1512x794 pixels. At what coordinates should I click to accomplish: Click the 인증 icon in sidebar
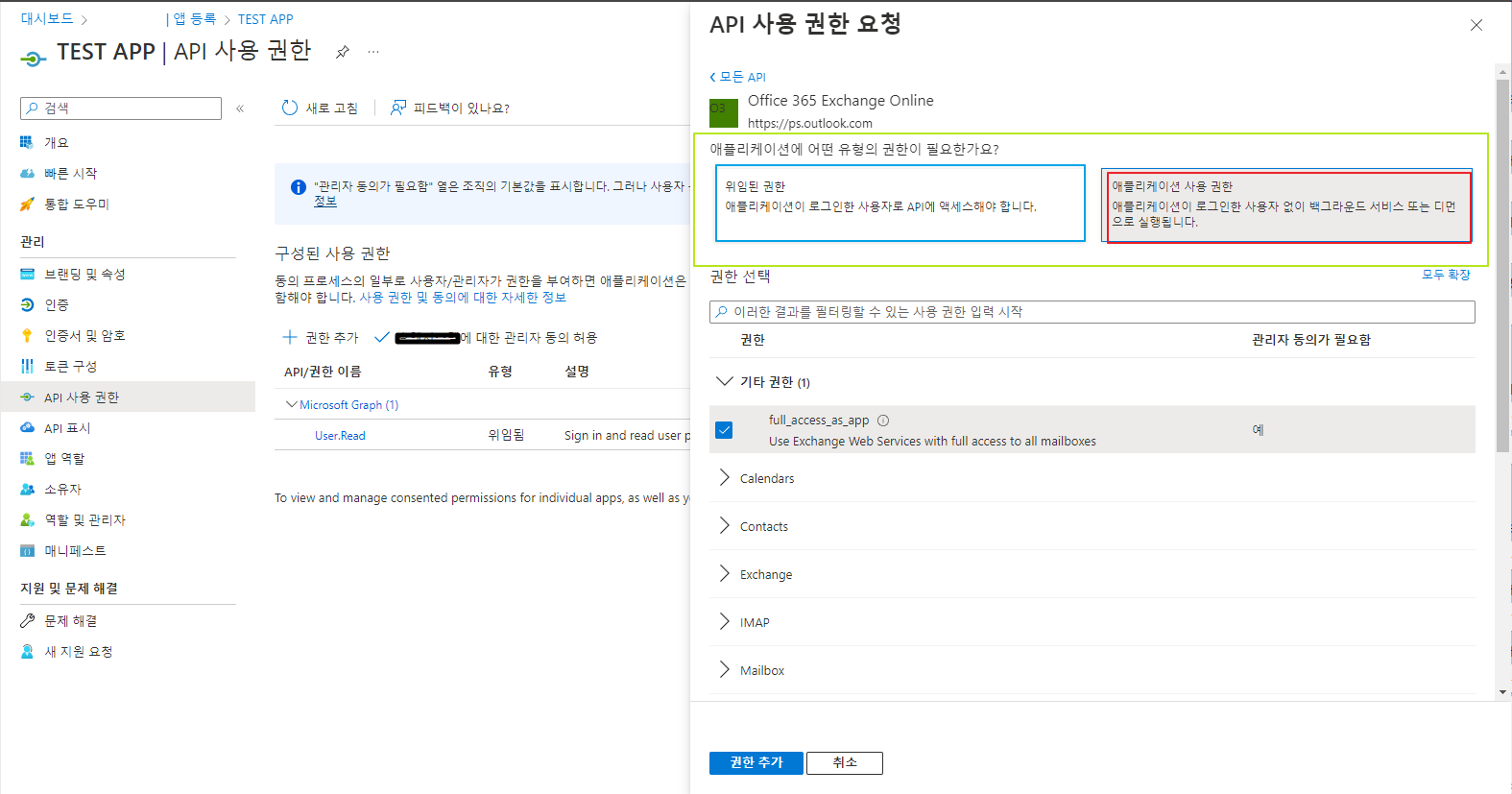pos(27,304)
